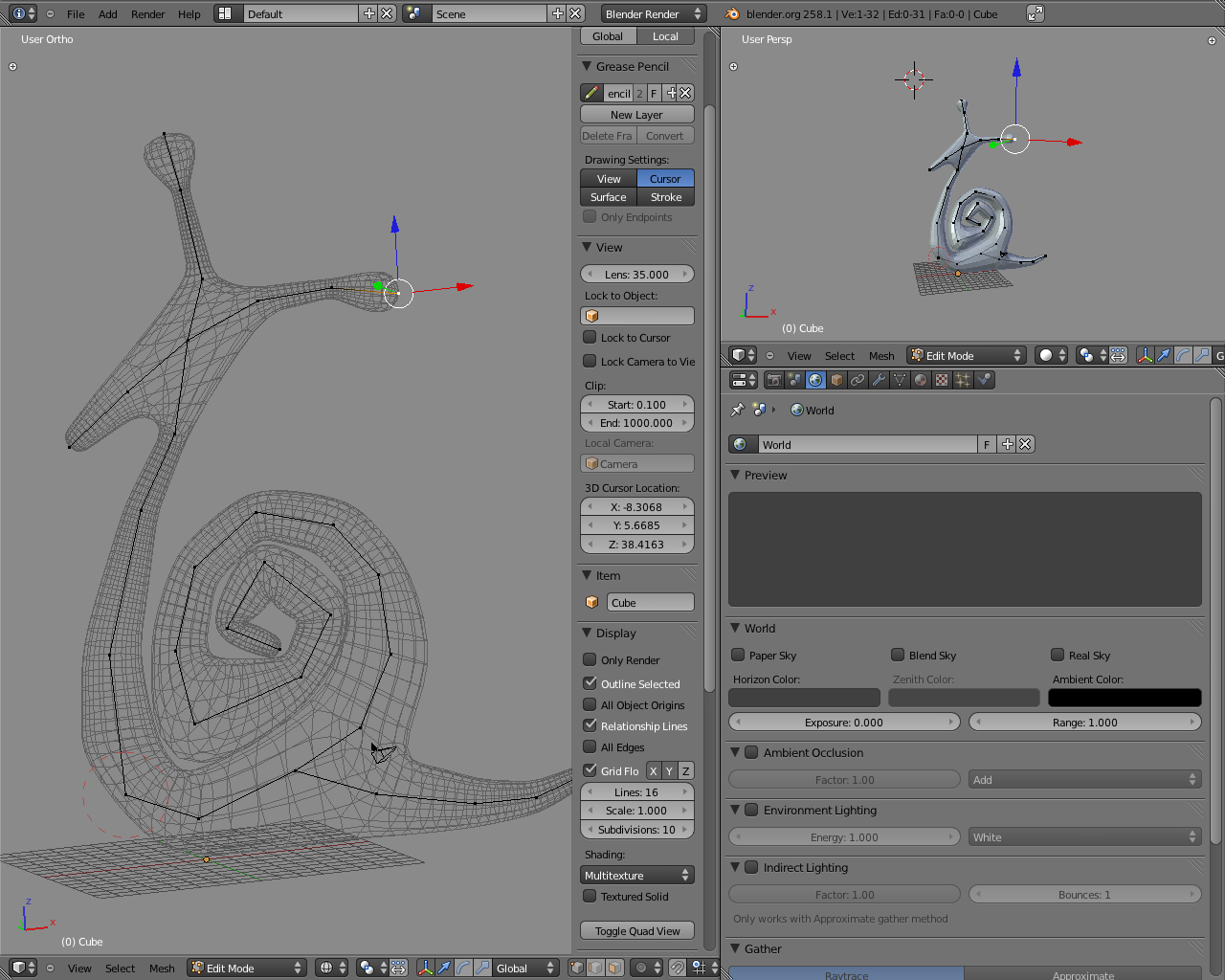Open the Render properties tab (camera icon)

click(774, 380)
